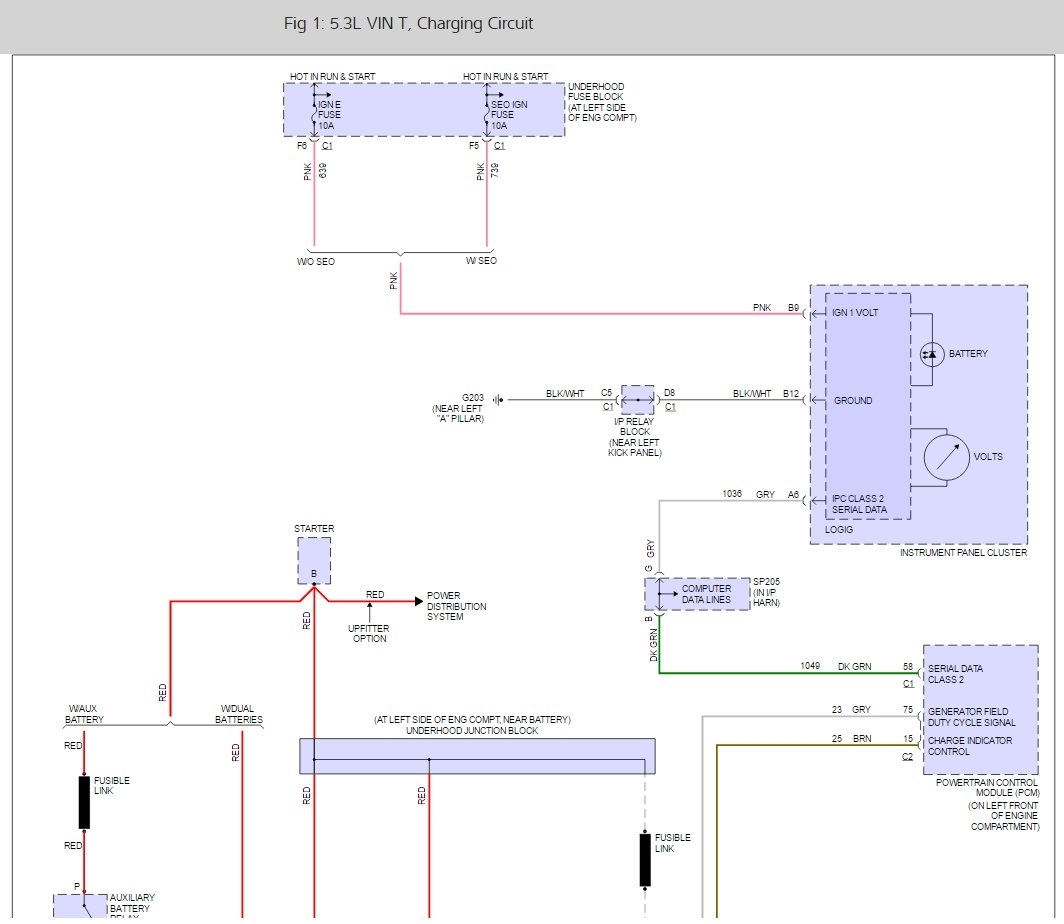This screenshot has height=924, width=1064.
Task: Click the I/P Relay Block connector box
Action: [638, 400]
